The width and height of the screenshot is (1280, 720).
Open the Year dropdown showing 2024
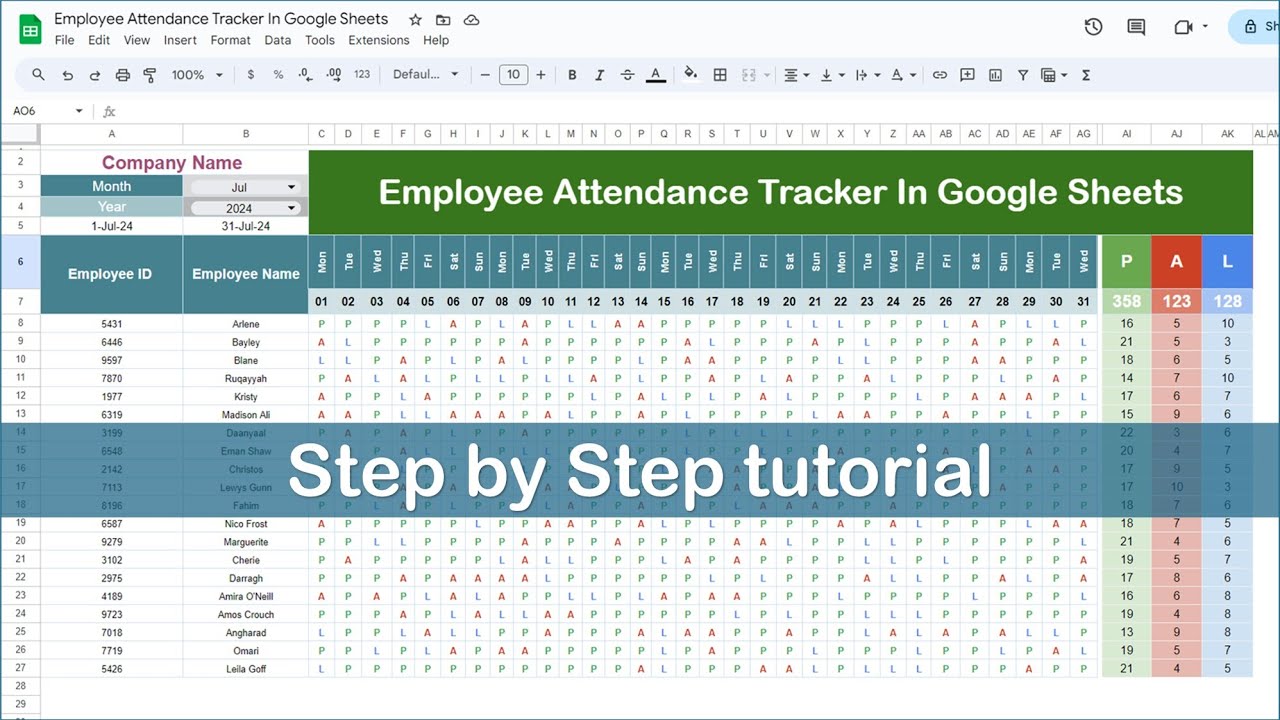246,208
